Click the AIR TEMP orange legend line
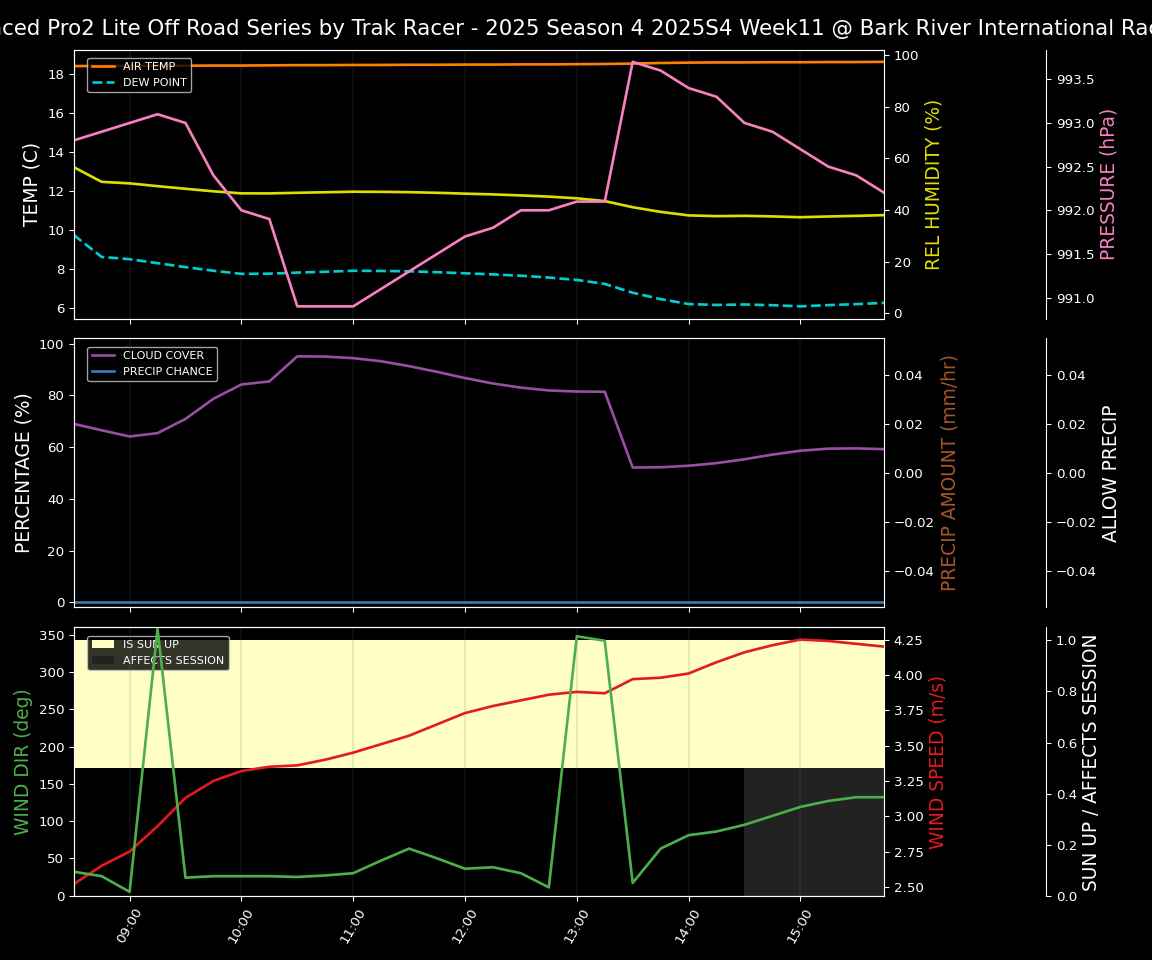This screenshot has height=960, width=1152. [x=104, y=67]
